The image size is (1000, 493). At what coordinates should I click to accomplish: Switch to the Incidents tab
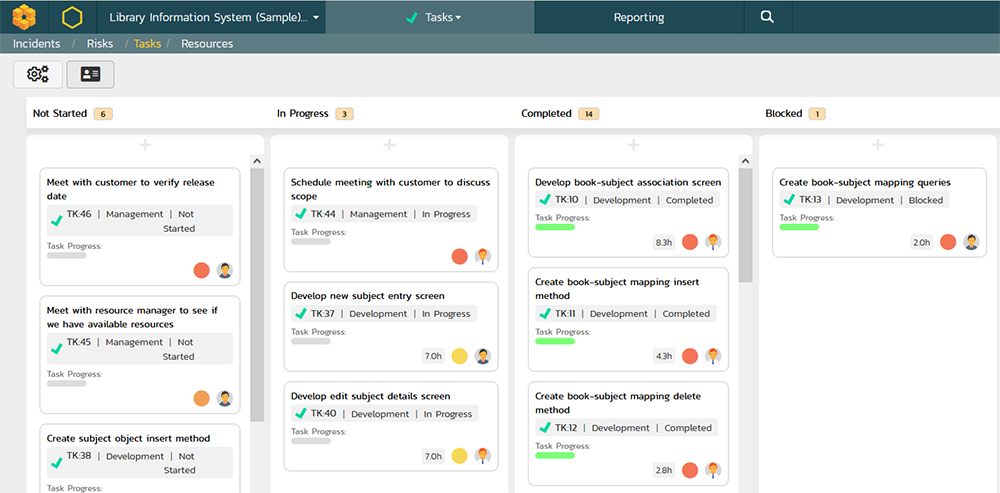point(36,44)
